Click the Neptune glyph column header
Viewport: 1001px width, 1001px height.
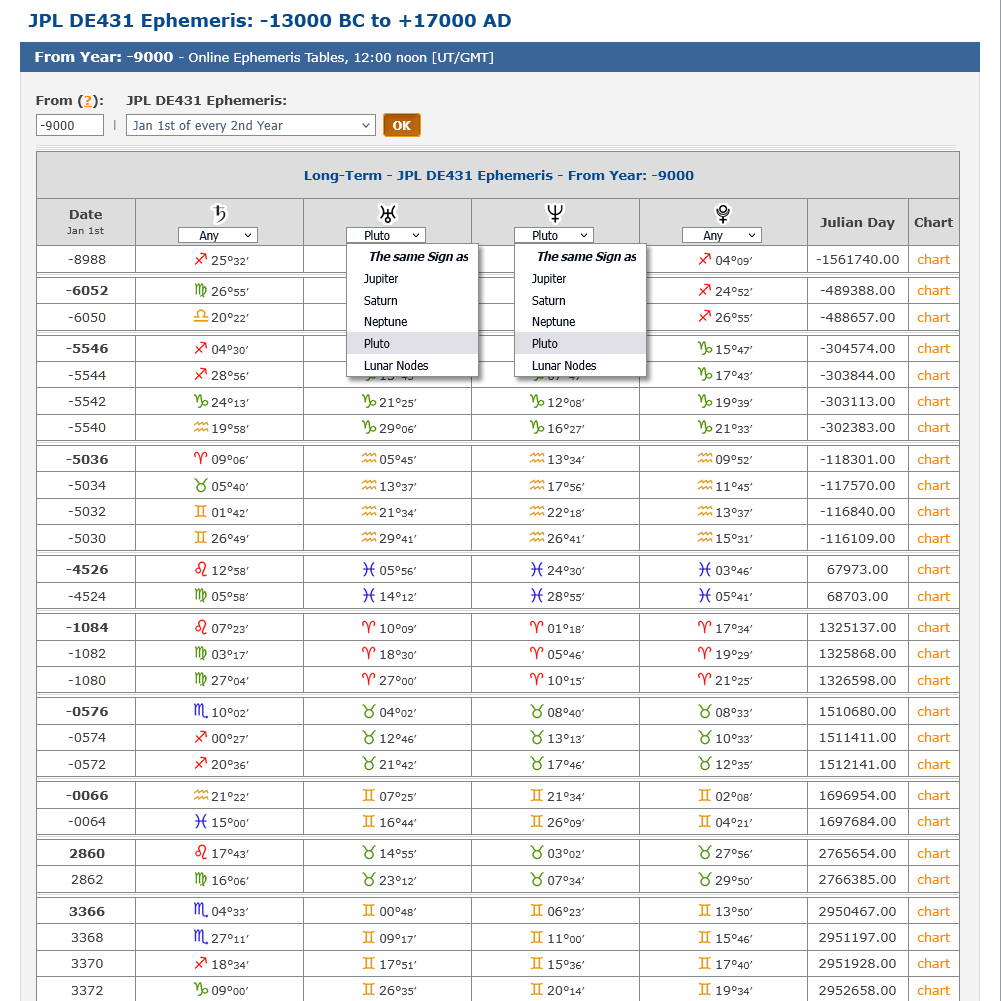click(555, 213)
